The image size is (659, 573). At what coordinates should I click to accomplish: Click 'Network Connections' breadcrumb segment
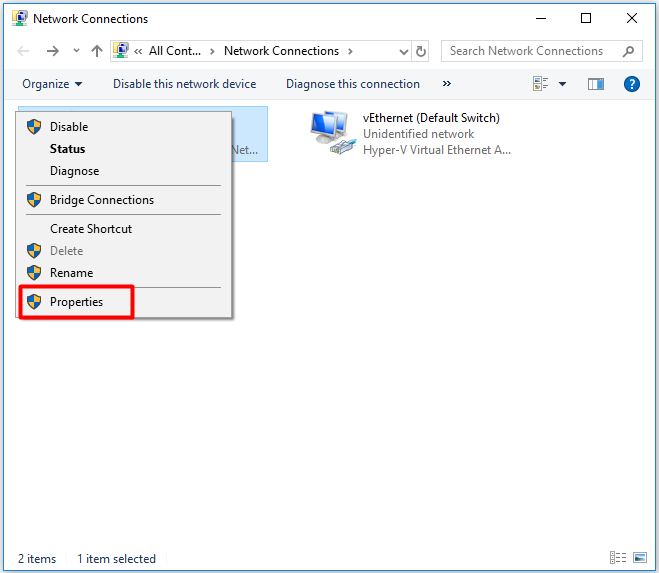point(281,51)
